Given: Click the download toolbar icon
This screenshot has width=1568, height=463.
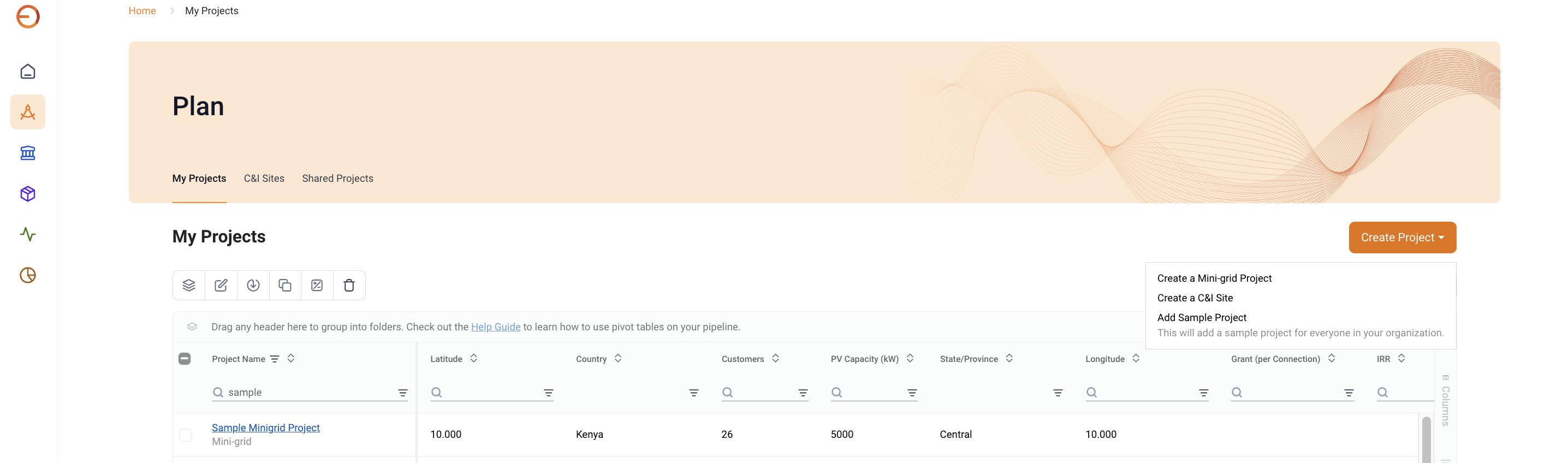Looking at the screenshot, I should coord(253,286).
